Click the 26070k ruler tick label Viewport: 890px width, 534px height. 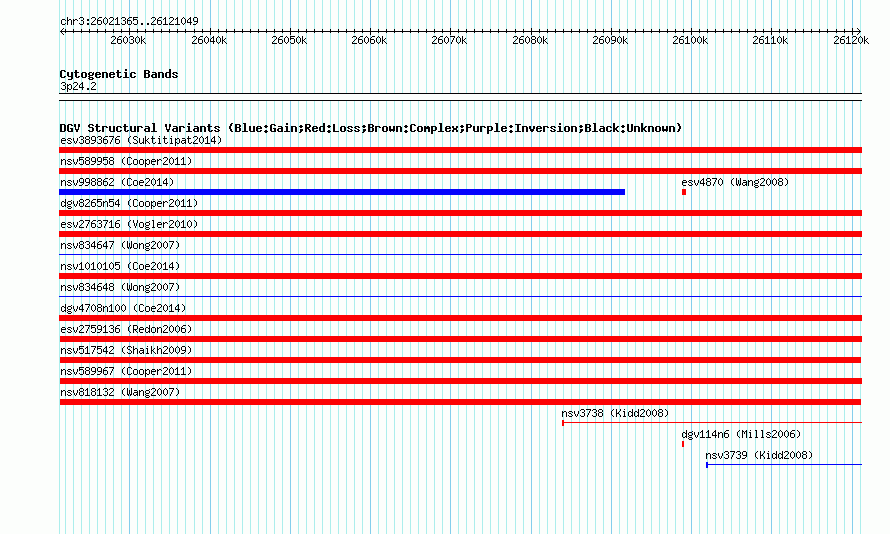pos(449,40)
